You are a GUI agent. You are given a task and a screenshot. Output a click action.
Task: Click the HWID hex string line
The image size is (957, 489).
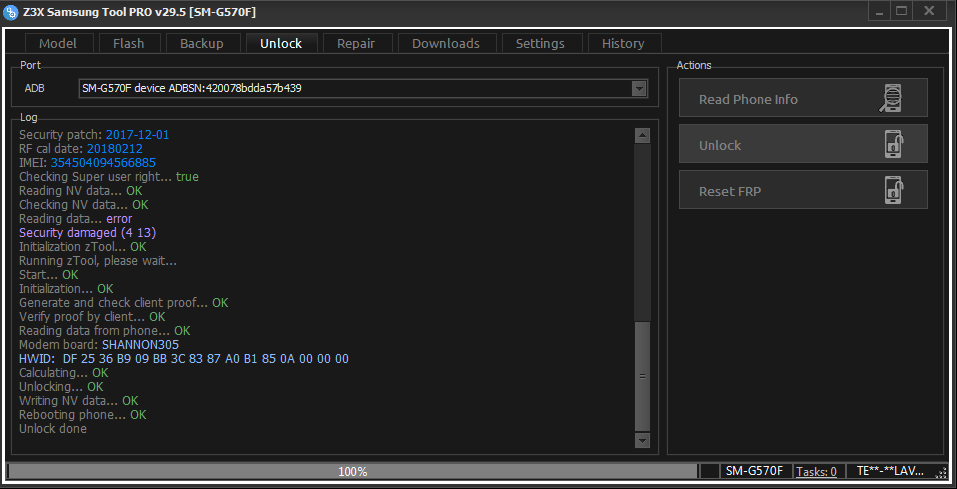point(184,359)
